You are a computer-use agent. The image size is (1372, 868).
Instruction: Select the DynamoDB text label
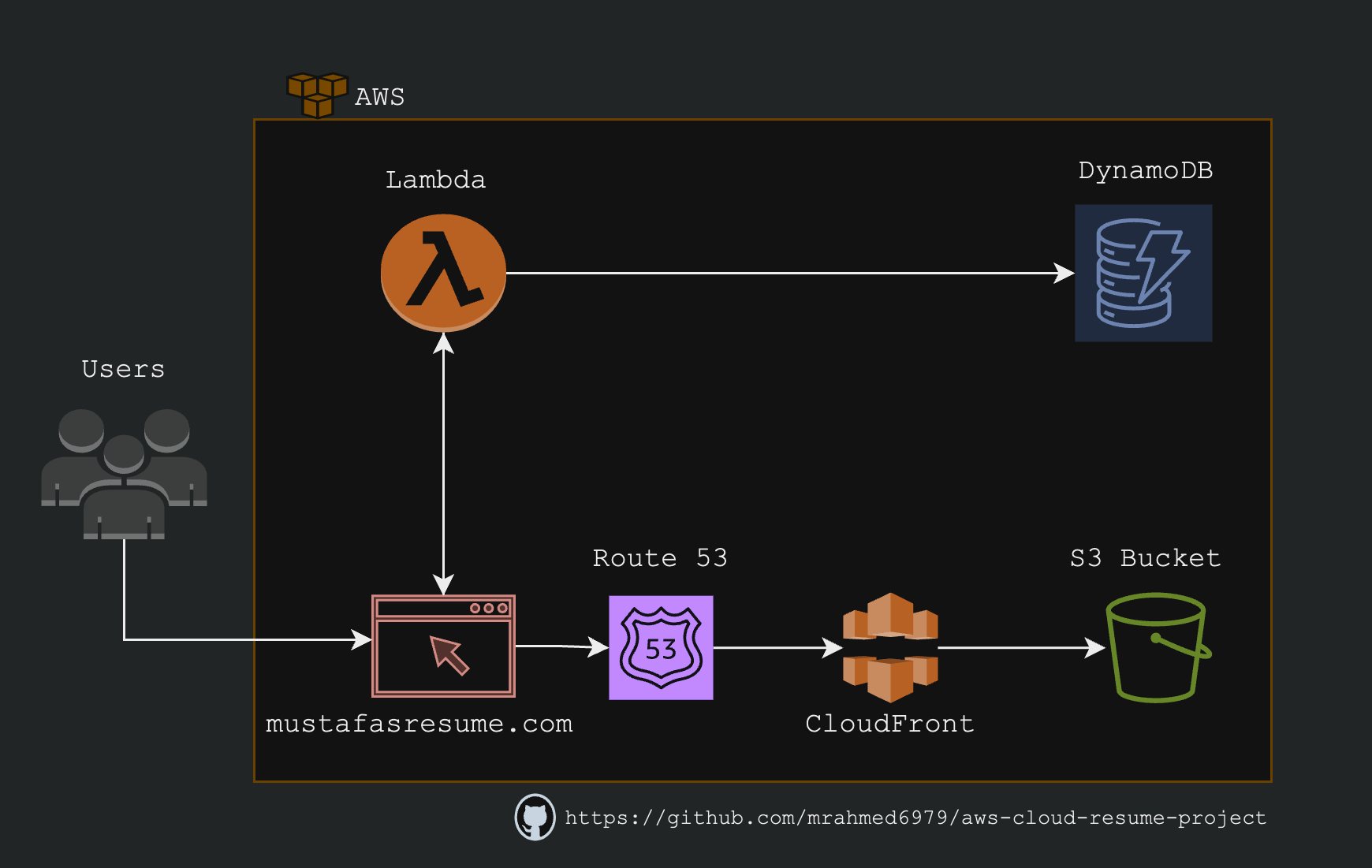[1146, 170]
